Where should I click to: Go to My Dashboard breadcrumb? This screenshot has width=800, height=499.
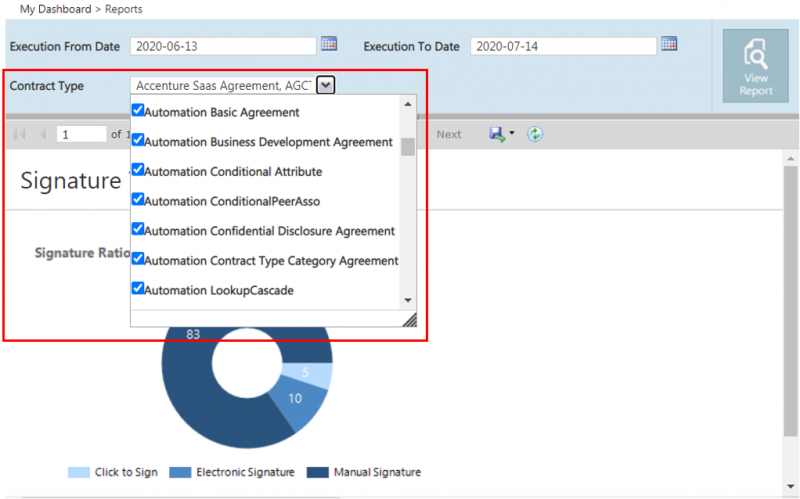point(53,9)
